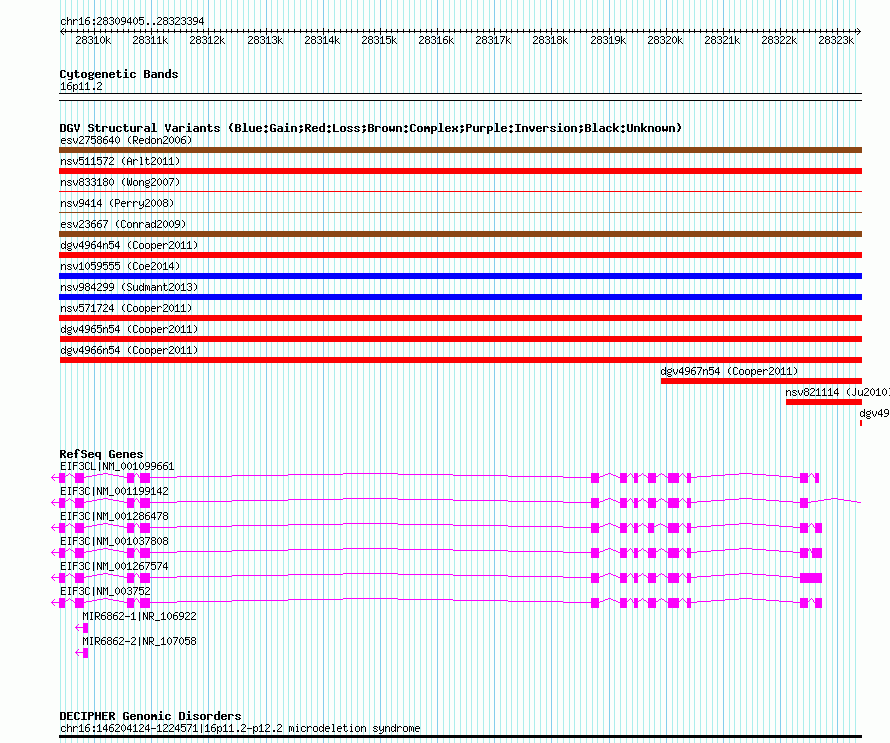Select the RefSeq Genes track title
890x743 pixels.
pyautogui.click(x=101, y=454)
